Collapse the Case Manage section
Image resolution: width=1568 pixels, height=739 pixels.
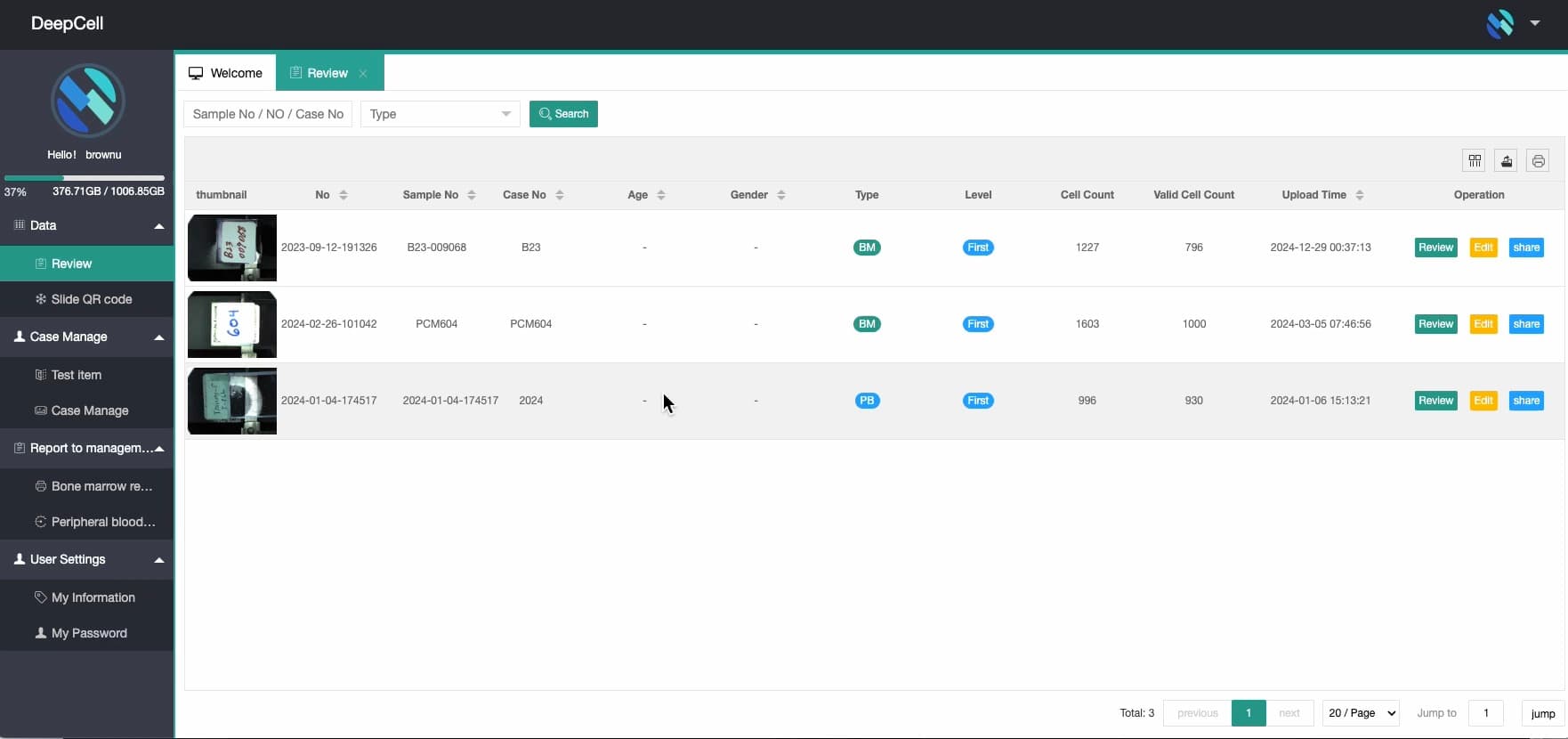pos(158,337)
